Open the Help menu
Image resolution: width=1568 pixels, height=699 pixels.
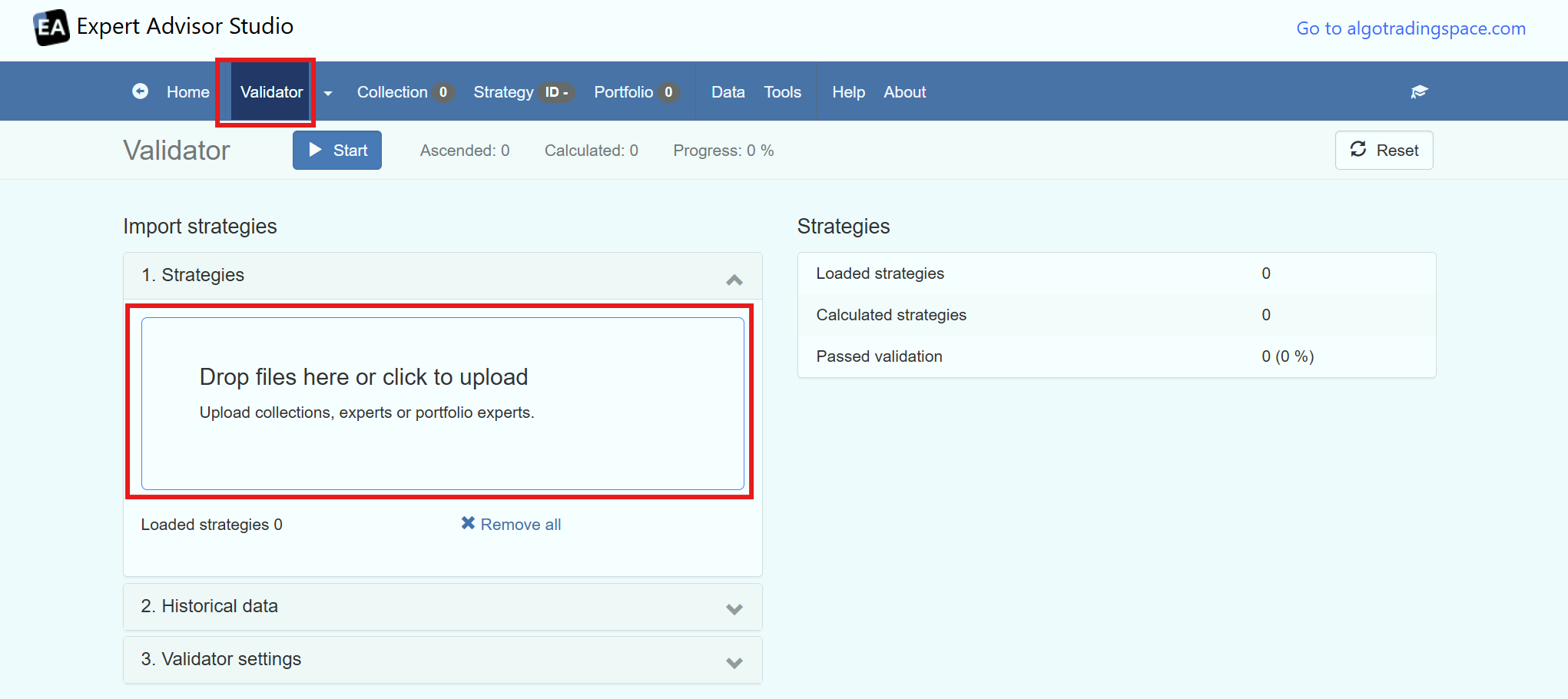[848, 92]
